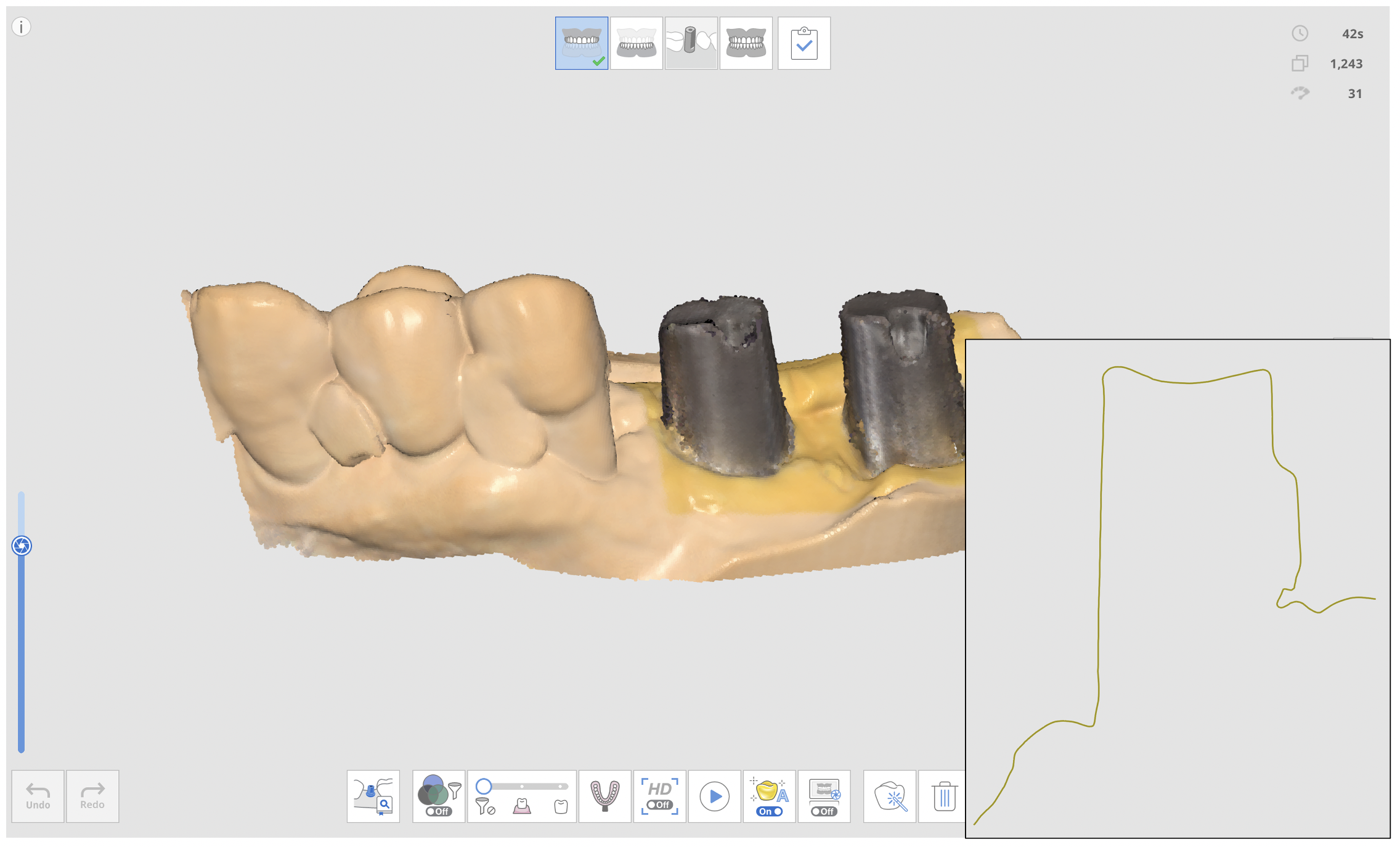Open the smart tooth selection wand tool
Viewport: 1400px width, 847px height.
pyautogui.click(x=890, y=796)
